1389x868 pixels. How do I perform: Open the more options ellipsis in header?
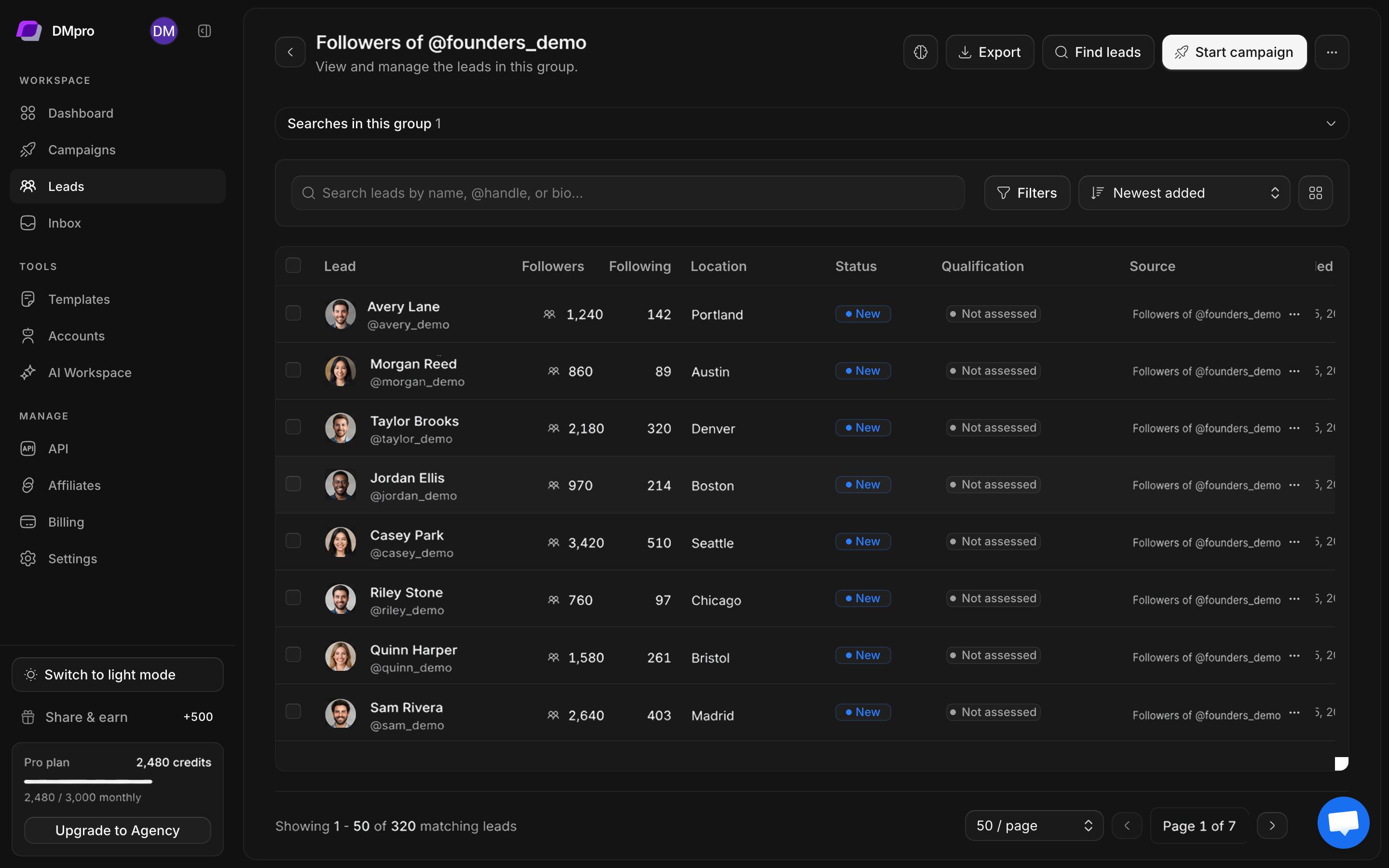click(x=1332, y=52)
